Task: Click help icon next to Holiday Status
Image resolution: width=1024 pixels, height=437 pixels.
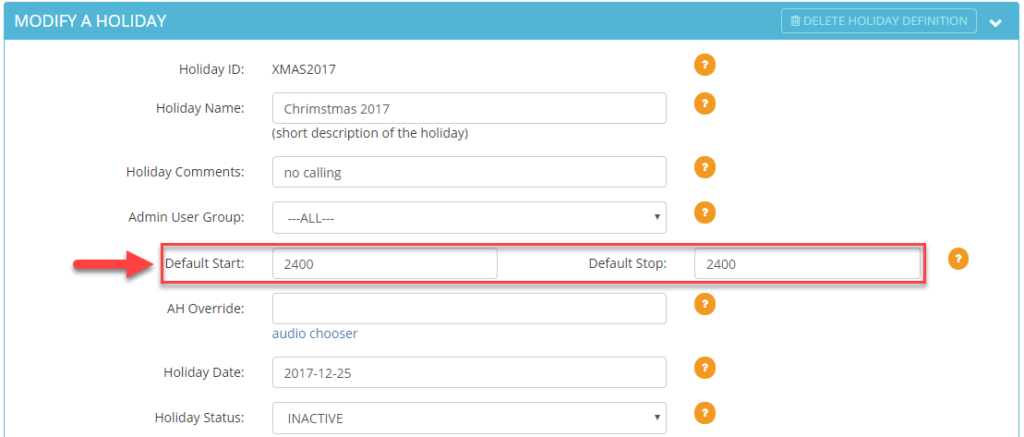Action: click(x=705, y=413)
